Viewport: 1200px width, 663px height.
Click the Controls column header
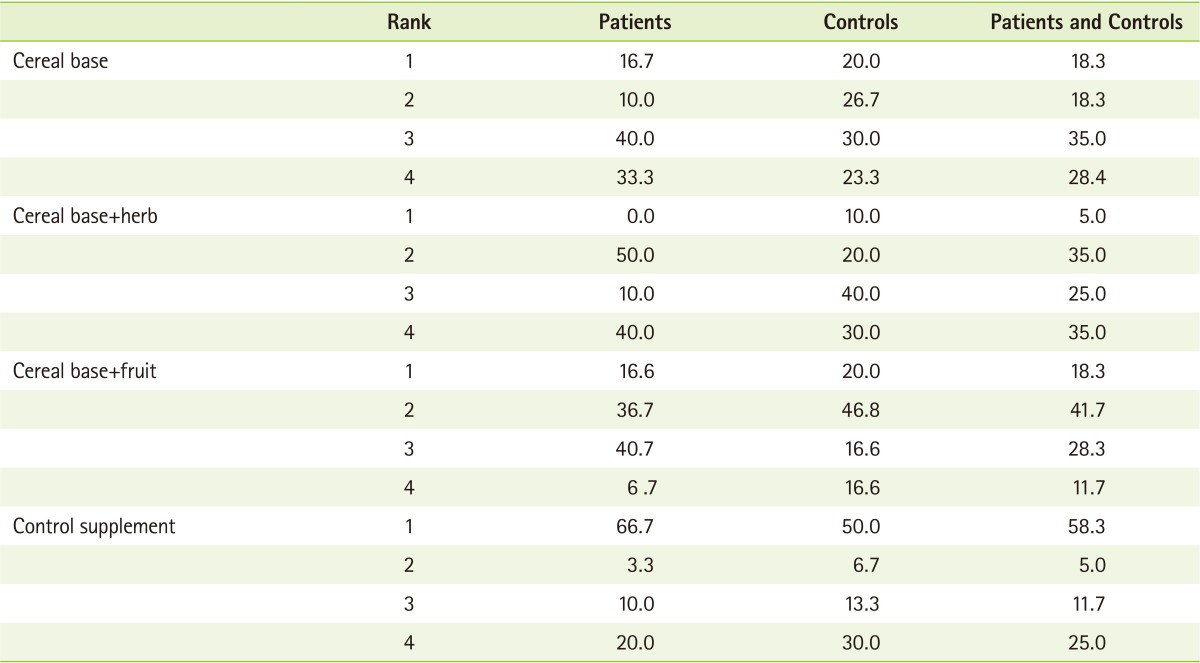tap(861, 22)
